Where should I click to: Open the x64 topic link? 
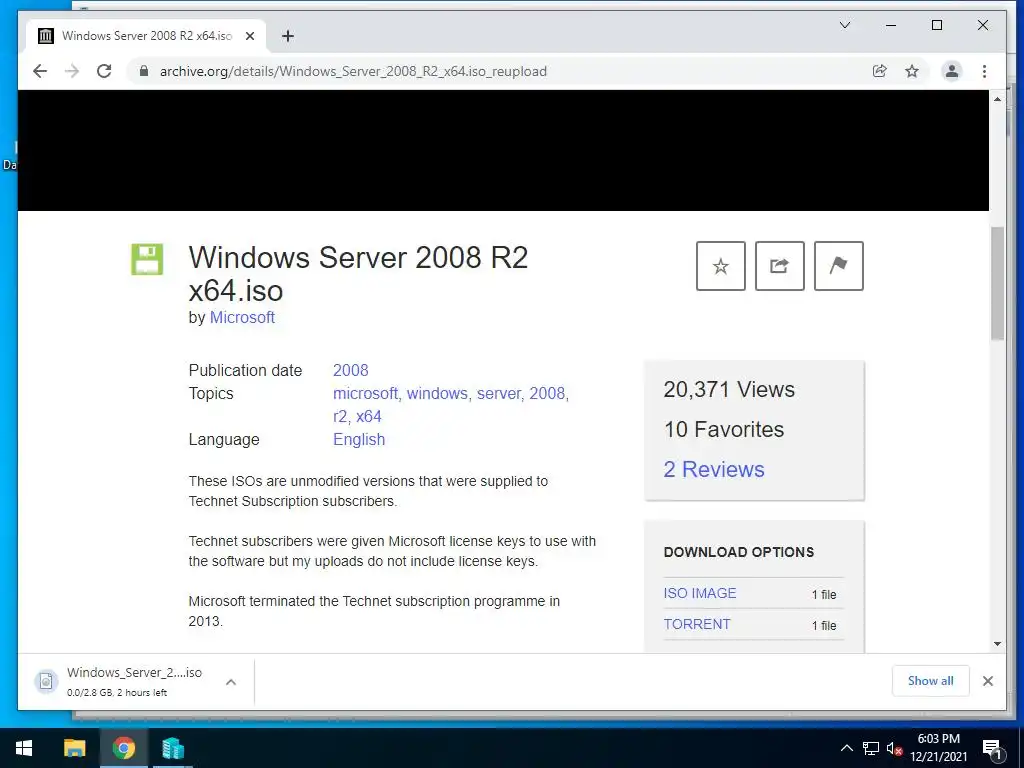(x=369, y=417)
